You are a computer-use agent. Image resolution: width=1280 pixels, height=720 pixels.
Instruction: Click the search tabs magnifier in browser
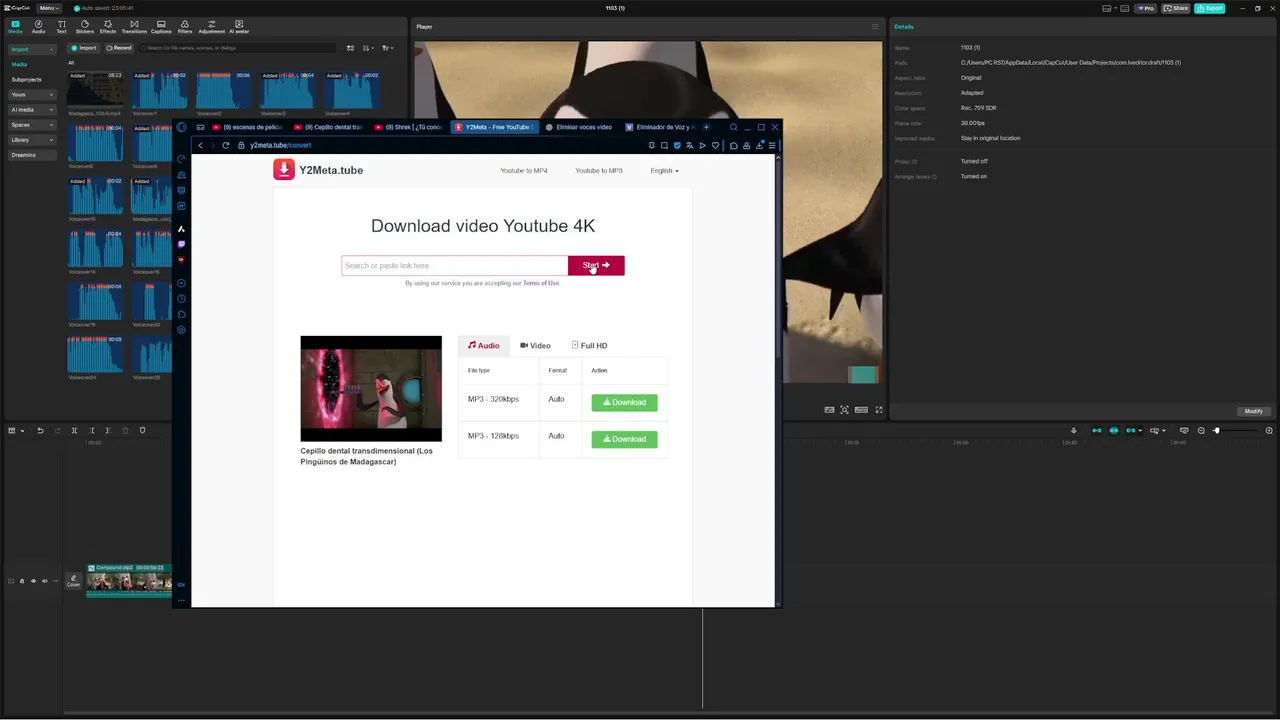click(733, 127)
